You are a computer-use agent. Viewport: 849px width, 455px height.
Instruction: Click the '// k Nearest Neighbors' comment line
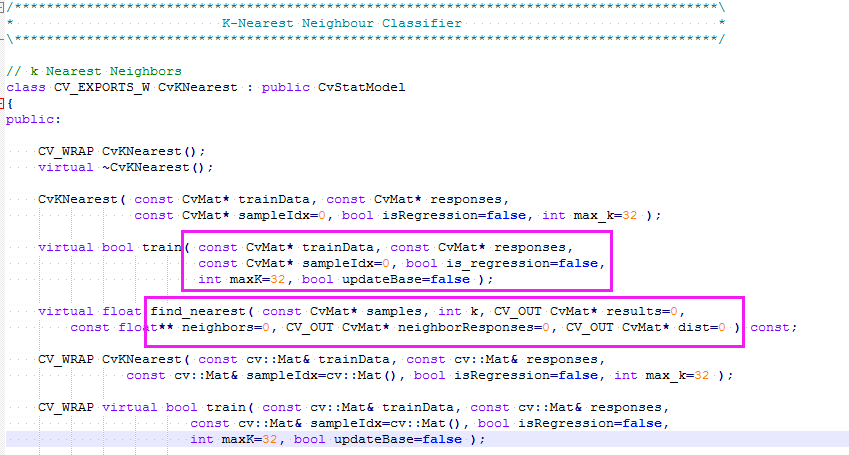point(94,72)
